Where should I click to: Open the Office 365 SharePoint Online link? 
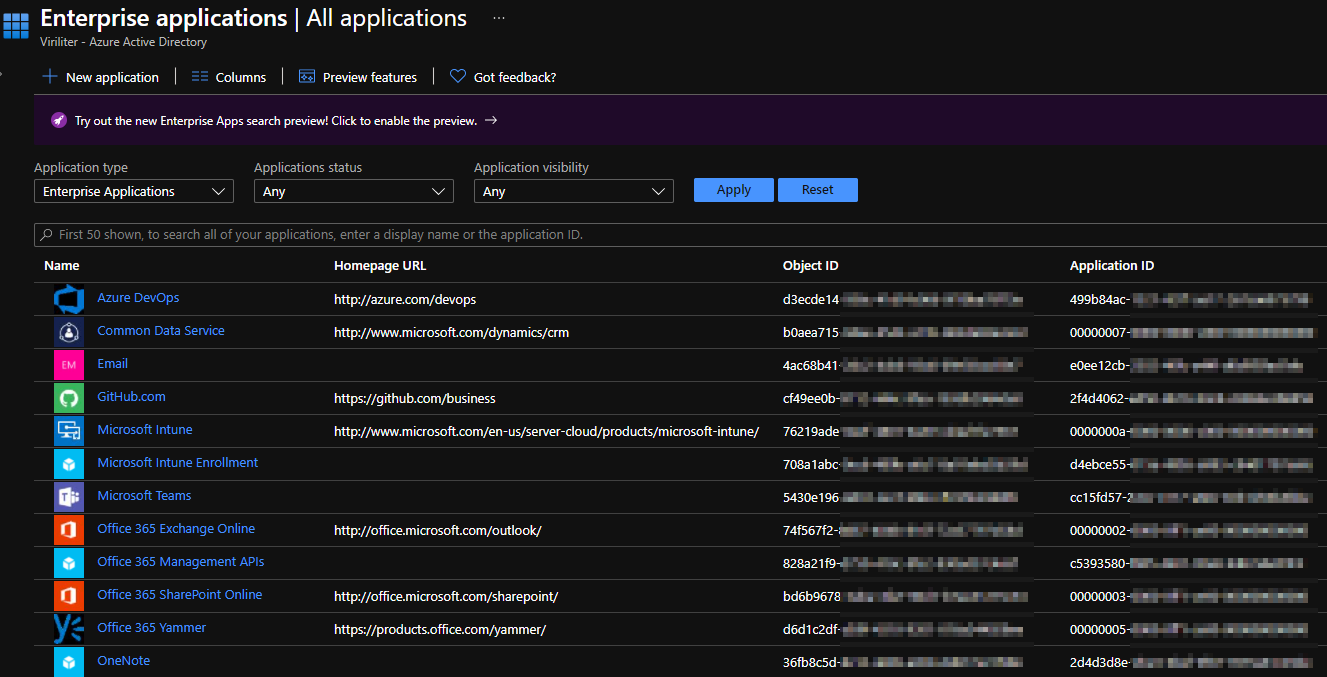(180, 595)
